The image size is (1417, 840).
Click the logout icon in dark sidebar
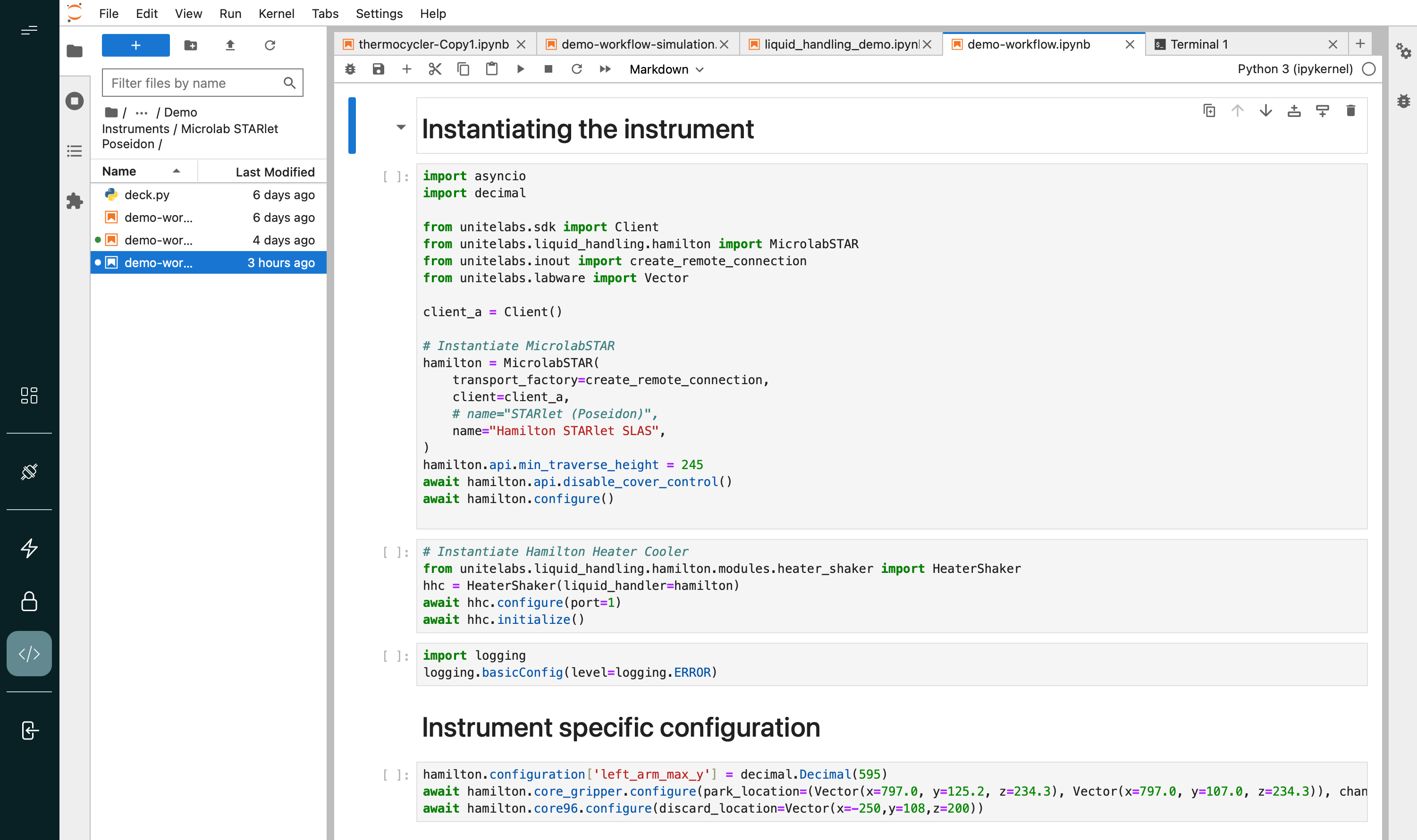point(29,730)
